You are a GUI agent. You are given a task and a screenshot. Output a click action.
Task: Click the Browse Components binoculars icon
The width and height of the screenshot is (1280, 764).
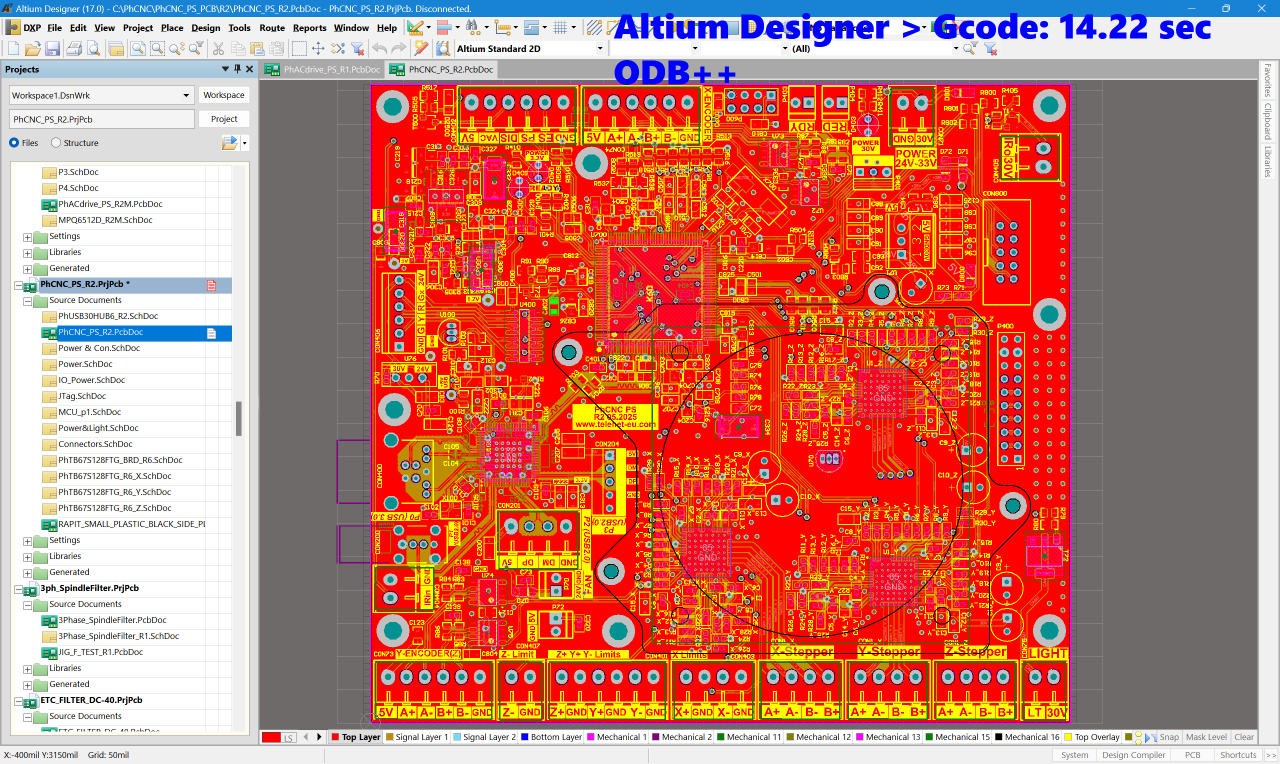[442, 48]
